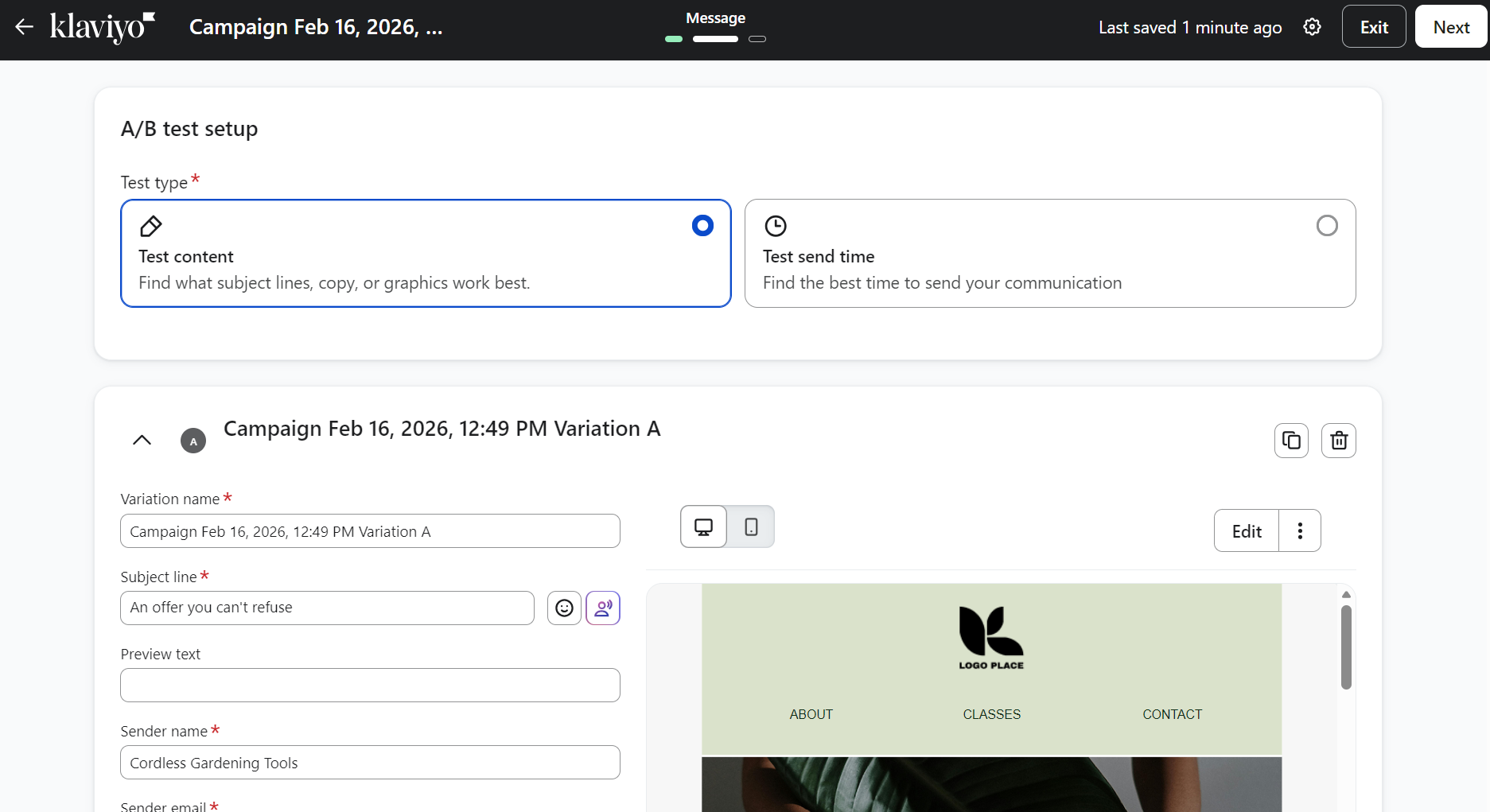Collapse the Variation A section

point(141,440)
